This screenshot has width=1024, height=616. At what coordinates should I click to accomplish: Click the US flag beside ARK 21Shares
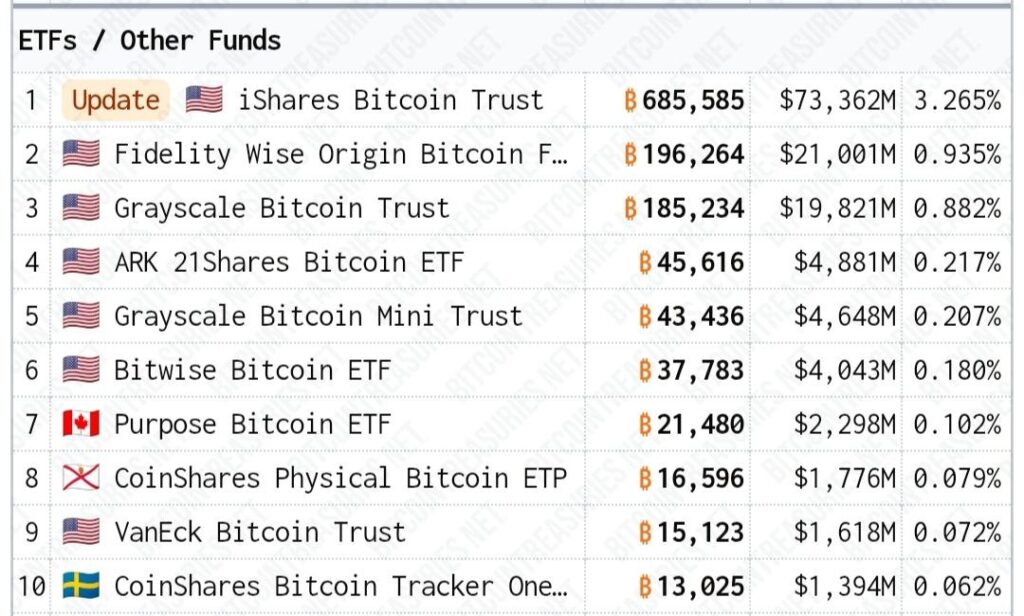tap(81, 262)
